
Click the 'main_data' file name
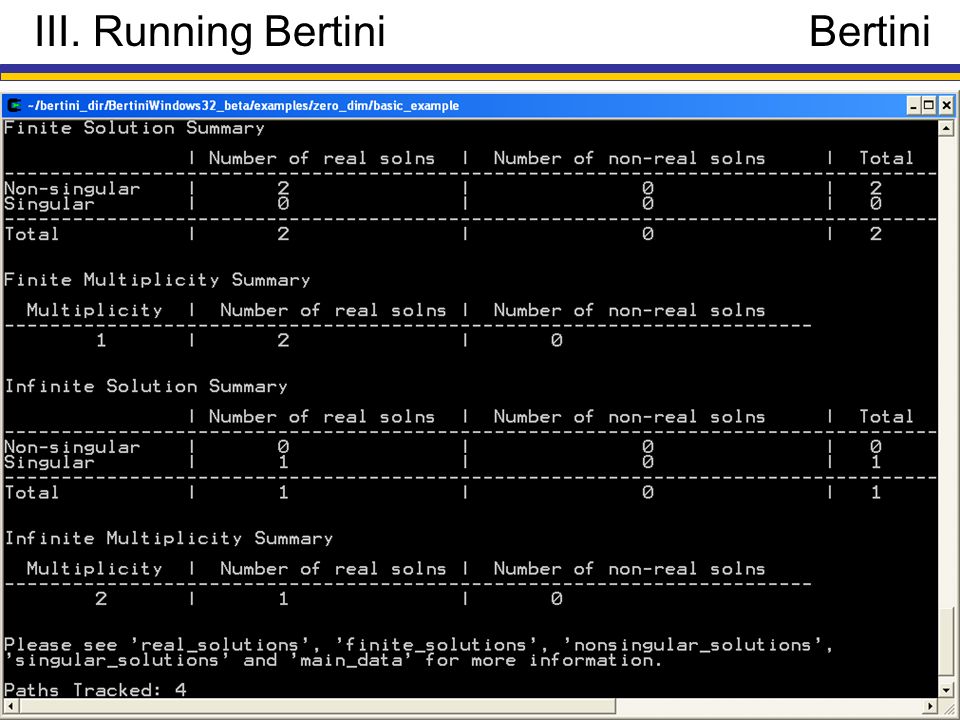tap(351, 660)
